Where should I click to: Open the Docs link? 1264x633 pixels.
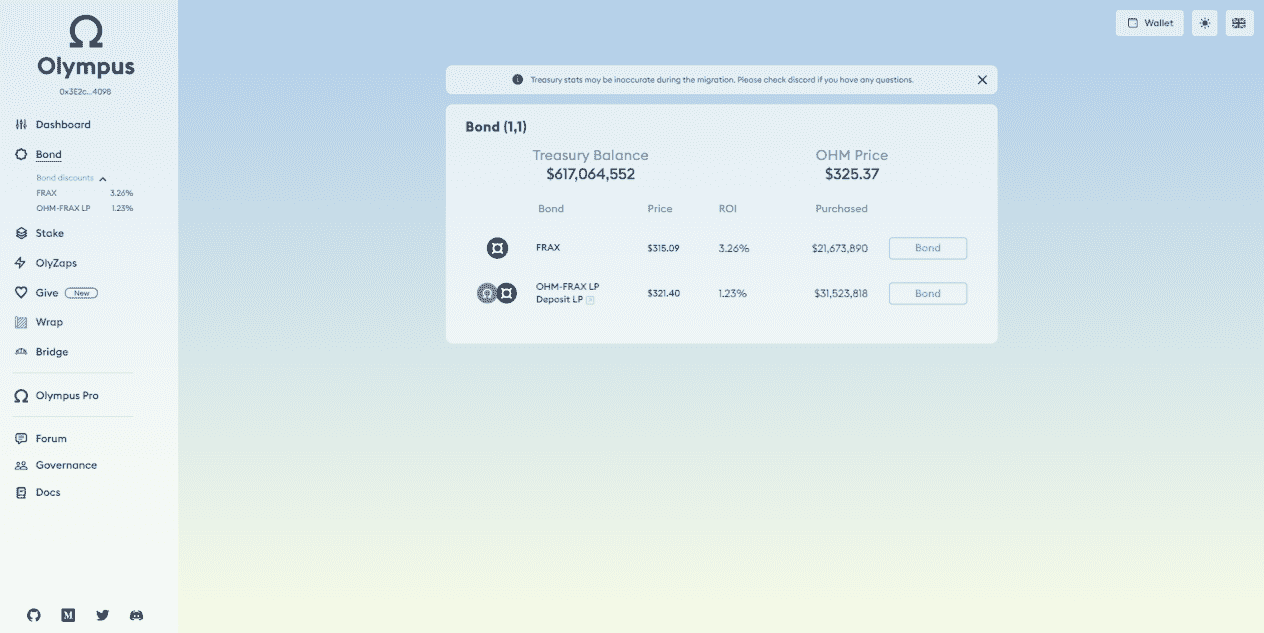point(48,493)
